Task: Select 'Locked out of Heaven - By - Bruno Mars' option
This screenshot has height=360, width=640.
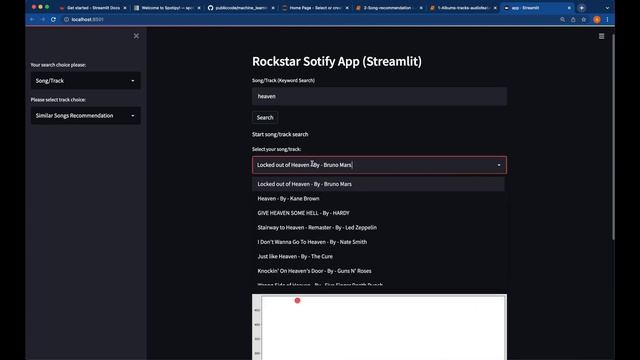Action: [x=378, y=184]
